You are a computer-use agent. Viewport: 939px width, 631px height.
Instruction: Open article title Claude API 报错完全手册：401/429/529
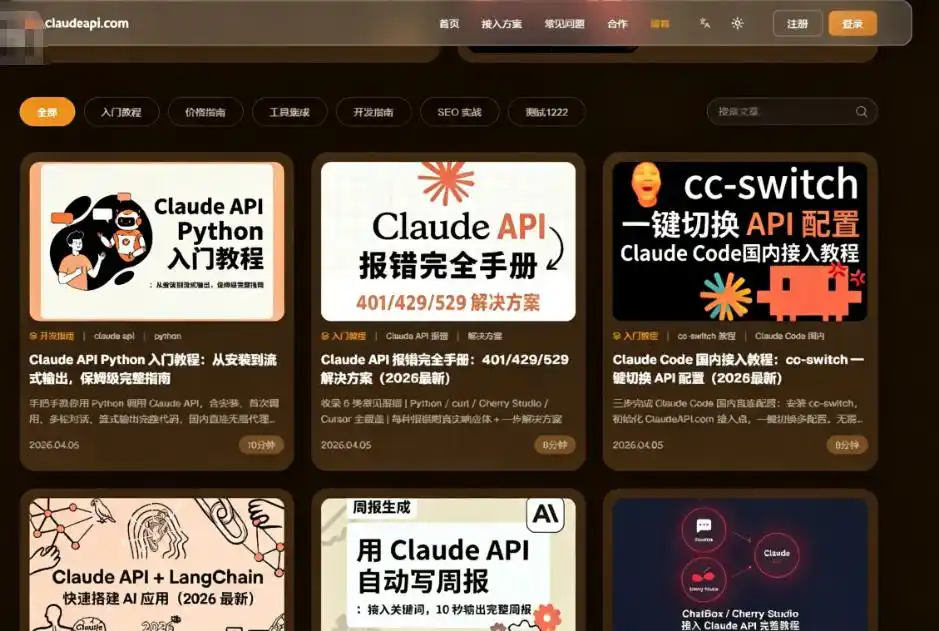coord(444,369)
